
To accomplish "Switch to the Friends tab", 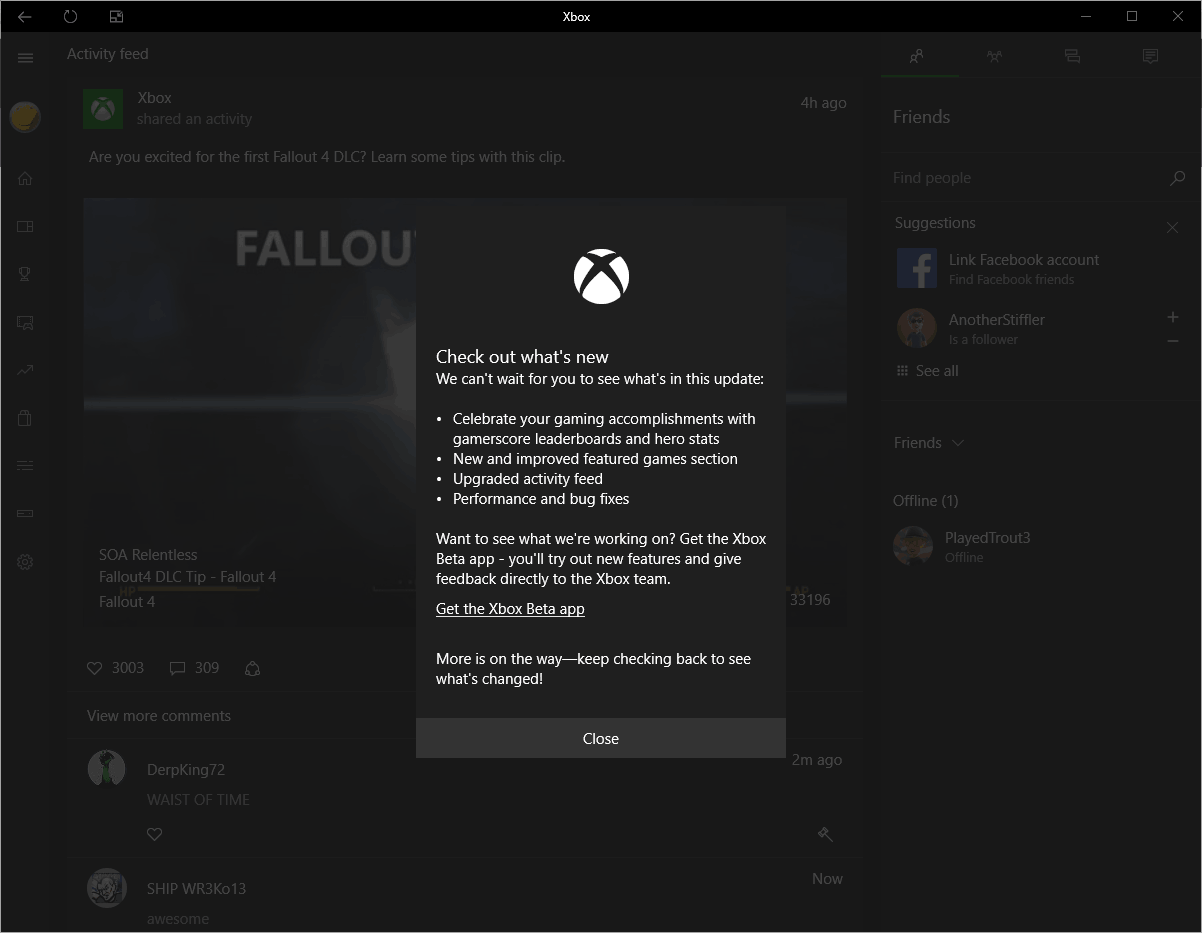I will click(916, 56).
